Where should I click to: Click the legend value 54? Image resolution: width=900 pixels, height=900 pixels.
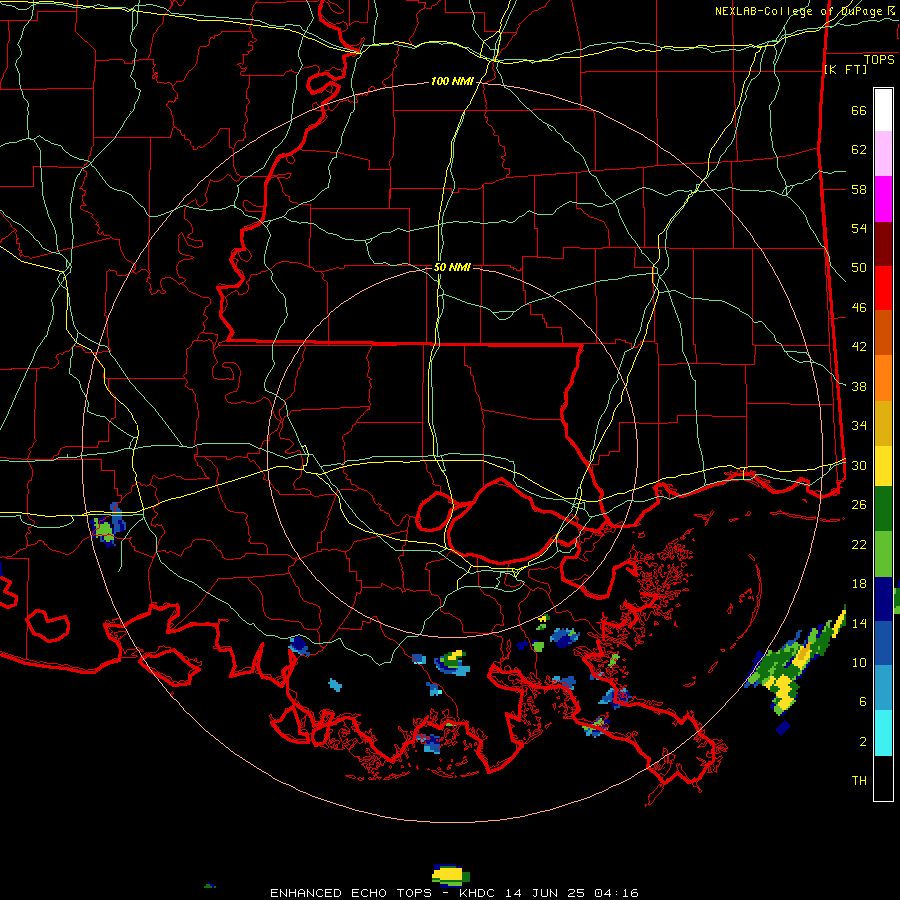pyautogui.click(x=859, y=228)
